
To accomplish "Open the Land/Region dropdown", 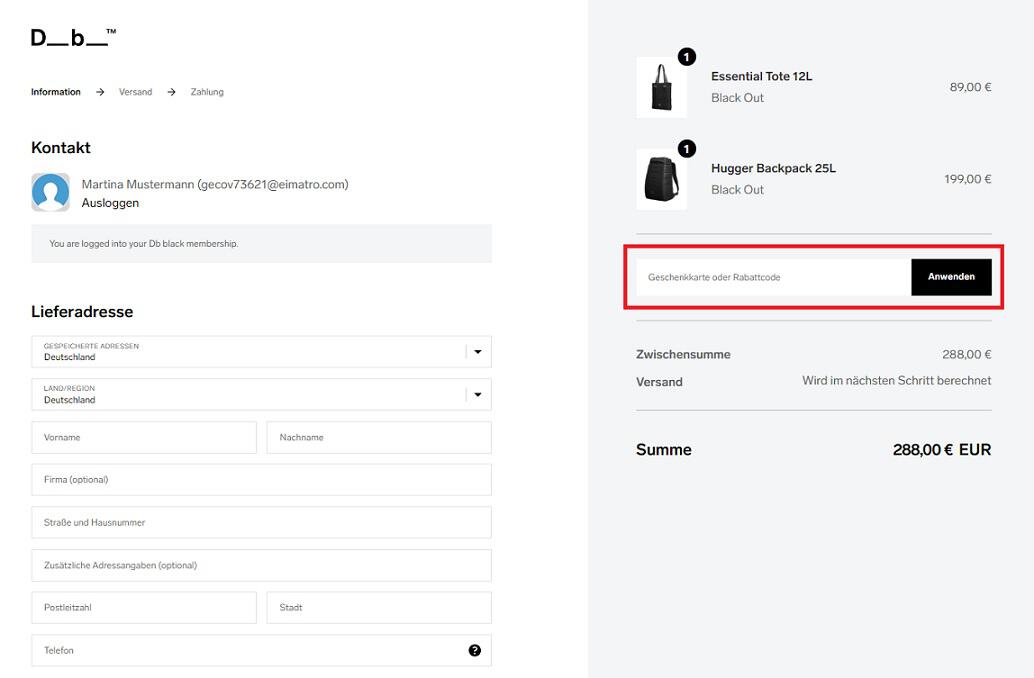I will 261,394.
